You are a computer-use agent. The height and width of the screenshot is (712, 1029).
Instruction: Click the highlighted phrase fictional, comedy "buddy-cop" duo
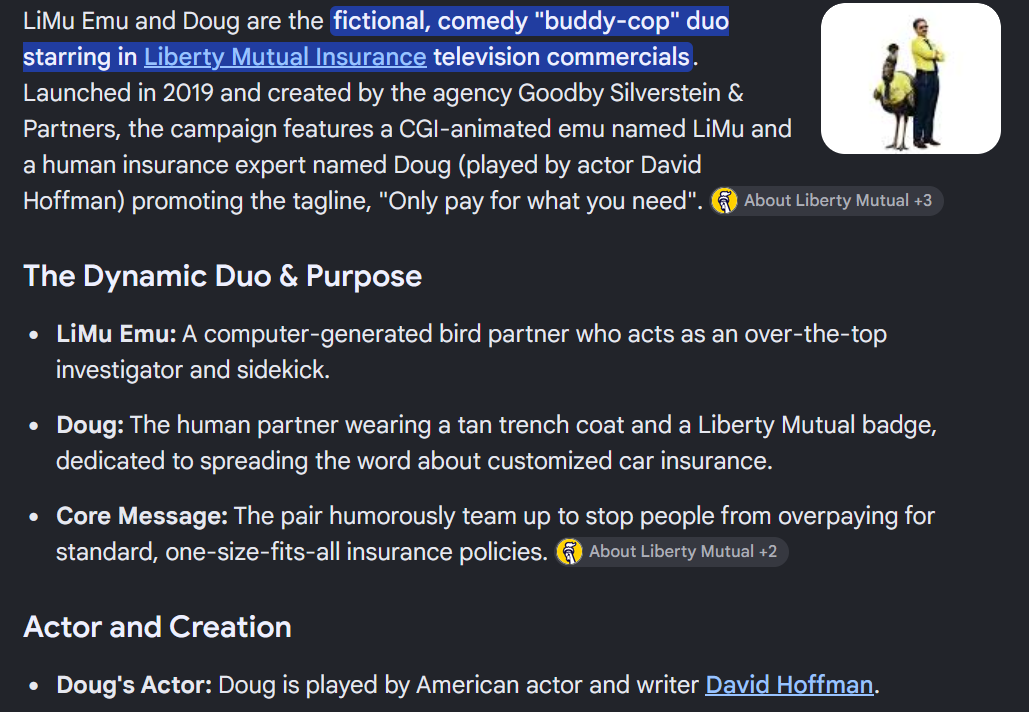[x=530, y=22]
